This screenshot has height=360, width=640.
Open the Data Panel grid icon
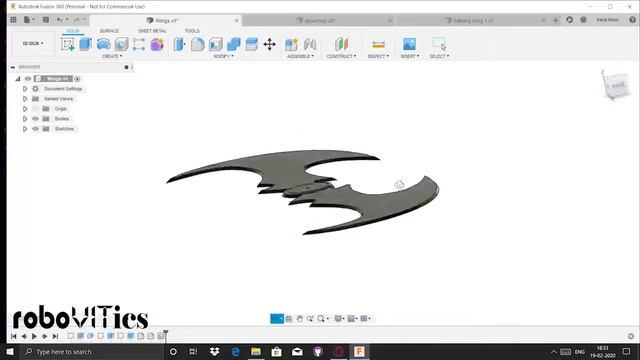[13, 20]
